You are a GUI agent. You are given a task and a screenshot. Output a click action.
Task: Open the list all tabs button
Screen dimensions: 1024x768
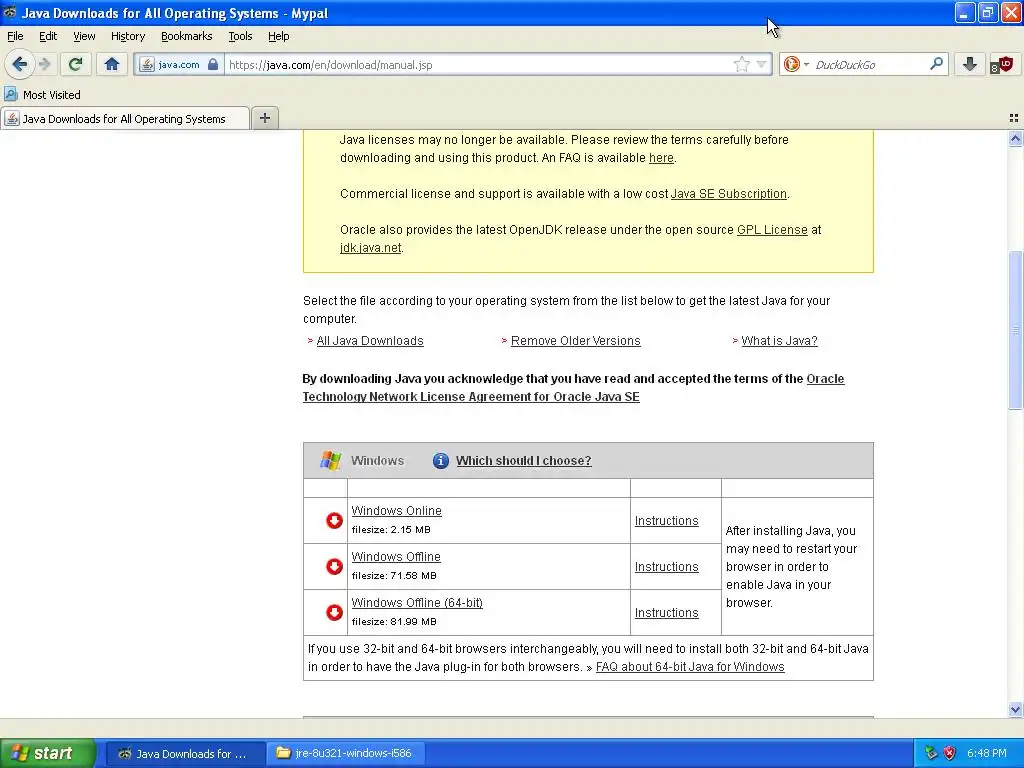click(x=1014, y=118)
